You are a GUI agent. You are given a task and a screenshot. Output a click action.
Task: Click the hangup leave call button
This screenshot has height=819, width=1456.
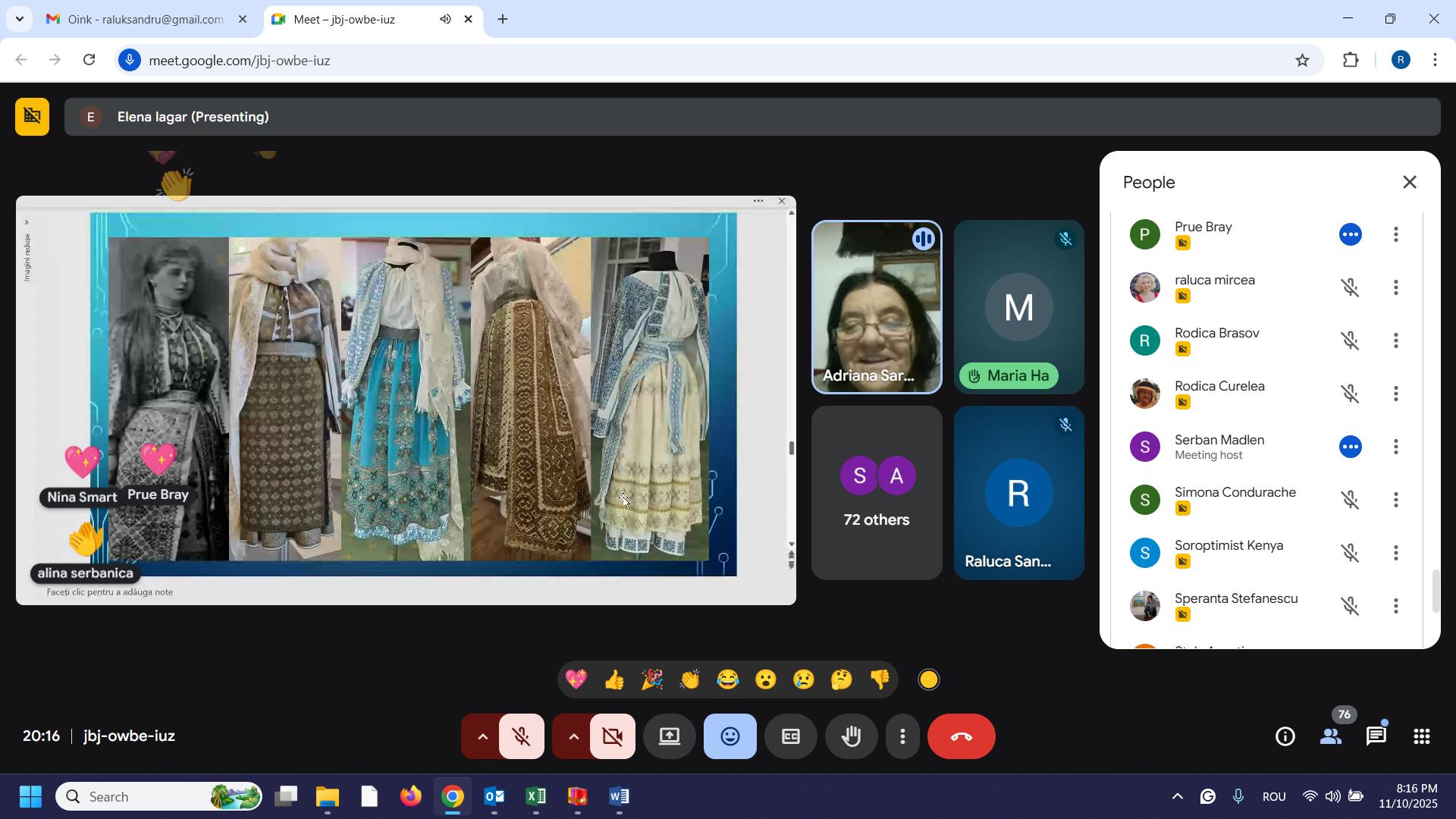coord(961,736)
